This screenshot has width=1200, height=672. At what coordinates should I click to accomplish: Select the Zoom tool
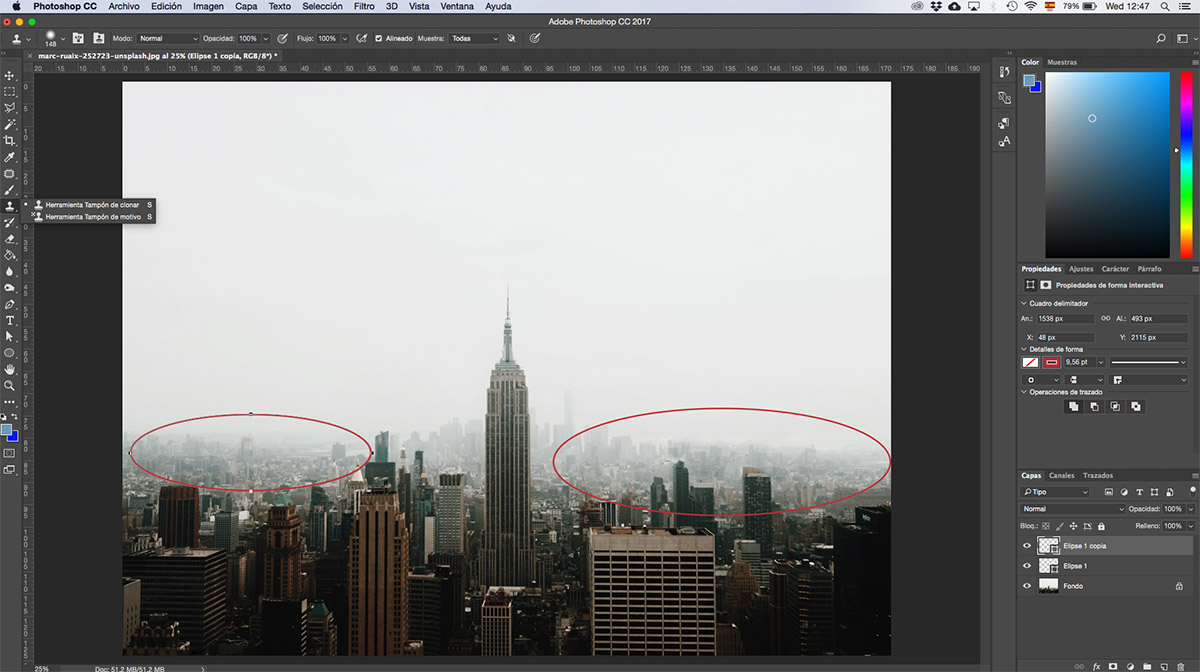10,385
